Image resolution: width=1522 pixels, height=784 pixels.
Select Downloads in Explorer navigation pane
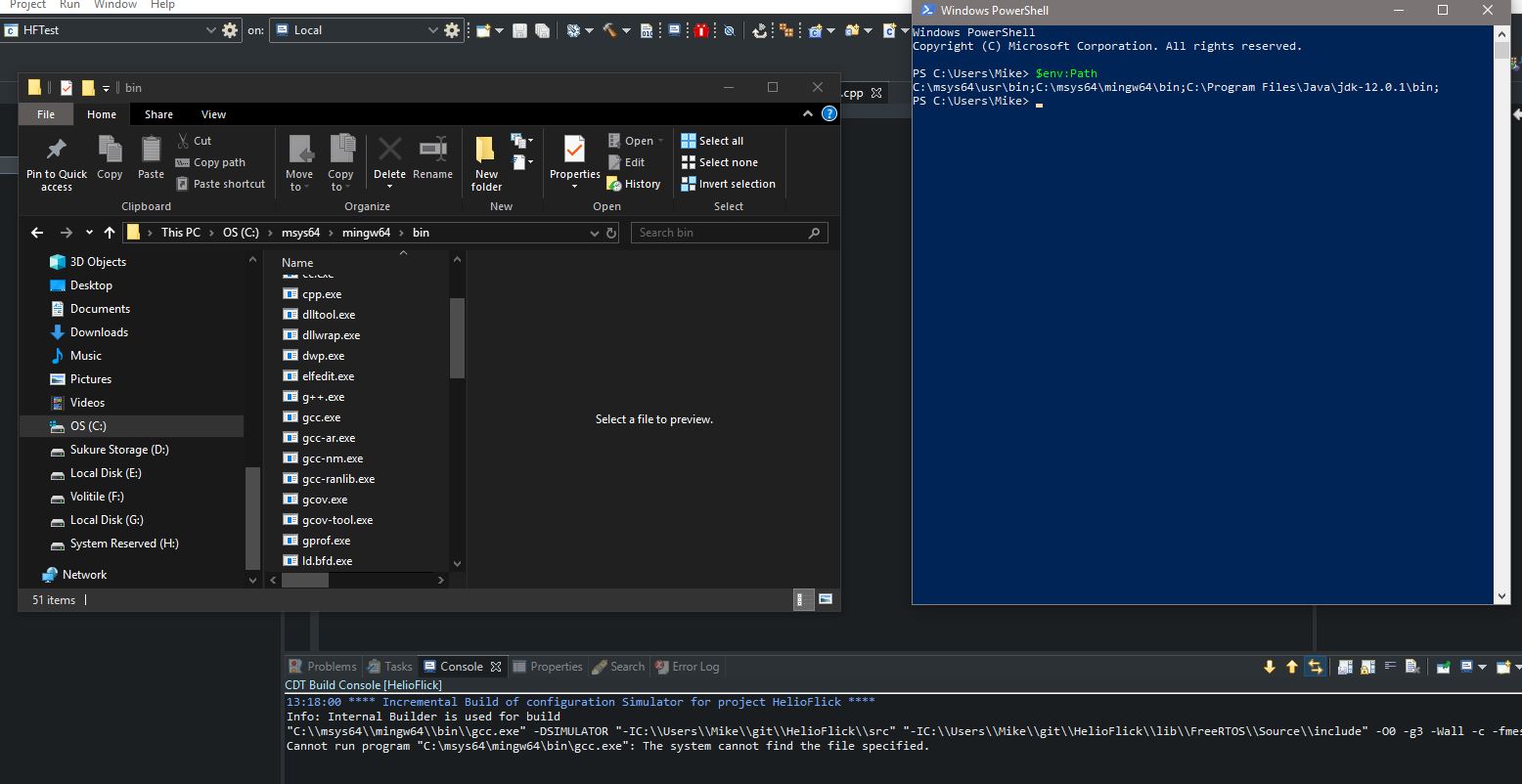tap(99, 332)
